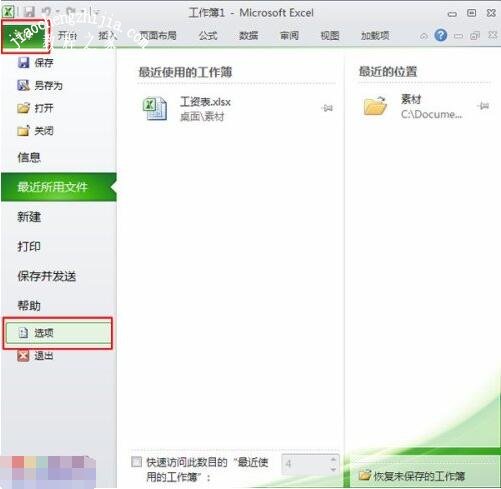
Task: Enable quick access to recent workbooks checkbox
Action: click(x=136, y=462)
